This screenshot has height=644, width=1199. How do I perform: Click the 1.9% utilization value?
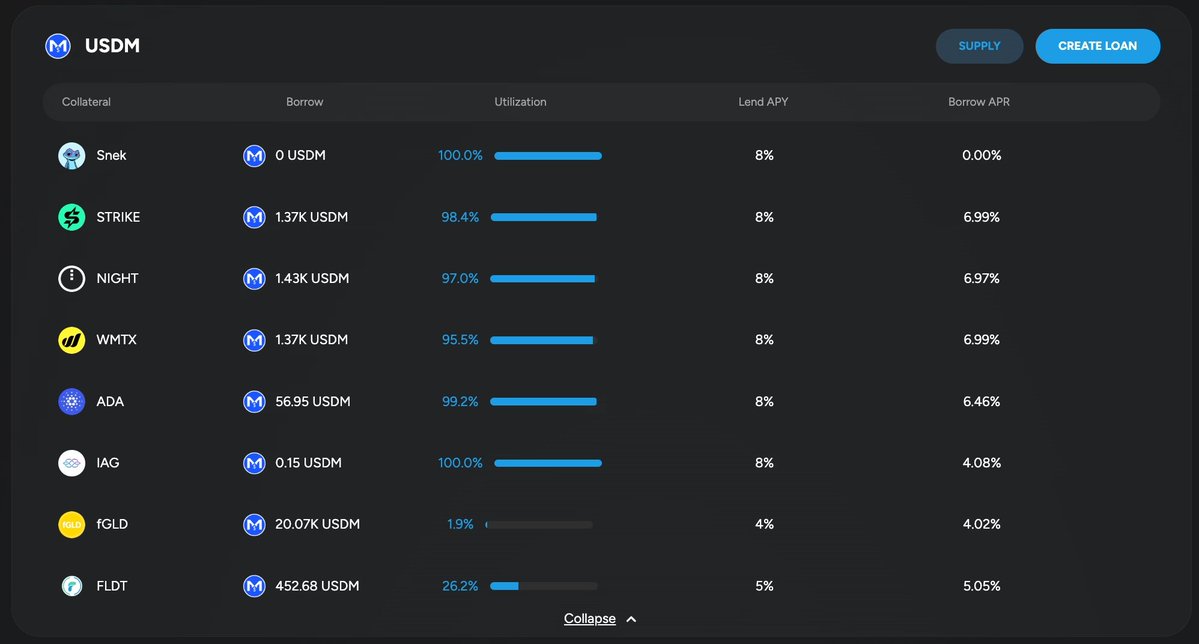pyautogui.click(x=460, y=525)
